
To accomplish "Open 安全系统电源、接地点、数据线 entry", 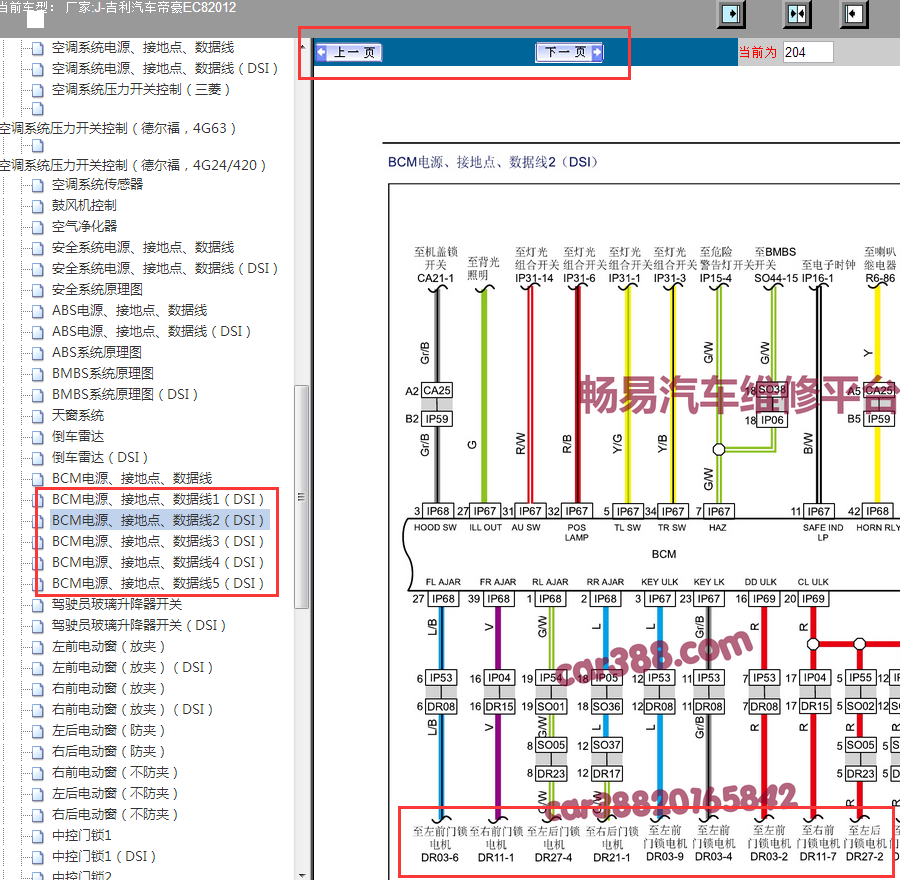I will pos(143,247).
